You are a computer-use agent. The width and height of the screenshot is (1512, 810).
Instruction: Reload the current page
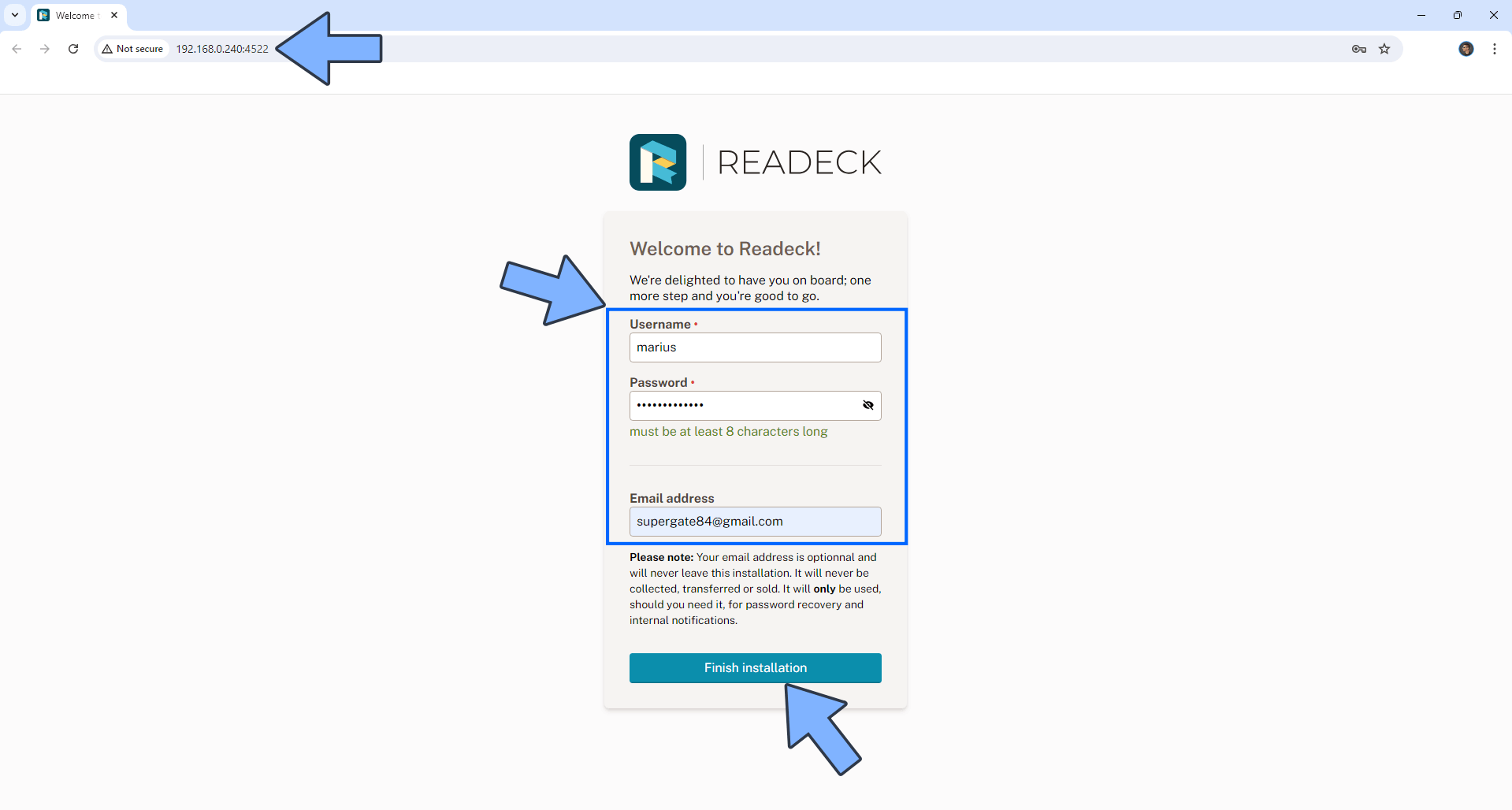click(x=73, y=49)
